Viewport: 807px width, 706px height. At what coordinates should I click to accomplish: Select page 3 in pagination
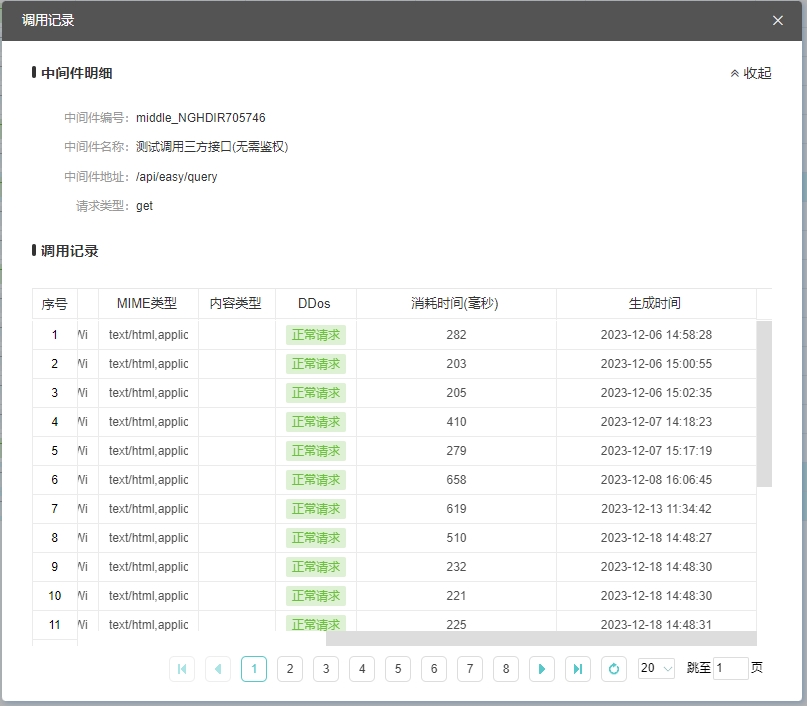pos(326,669)
